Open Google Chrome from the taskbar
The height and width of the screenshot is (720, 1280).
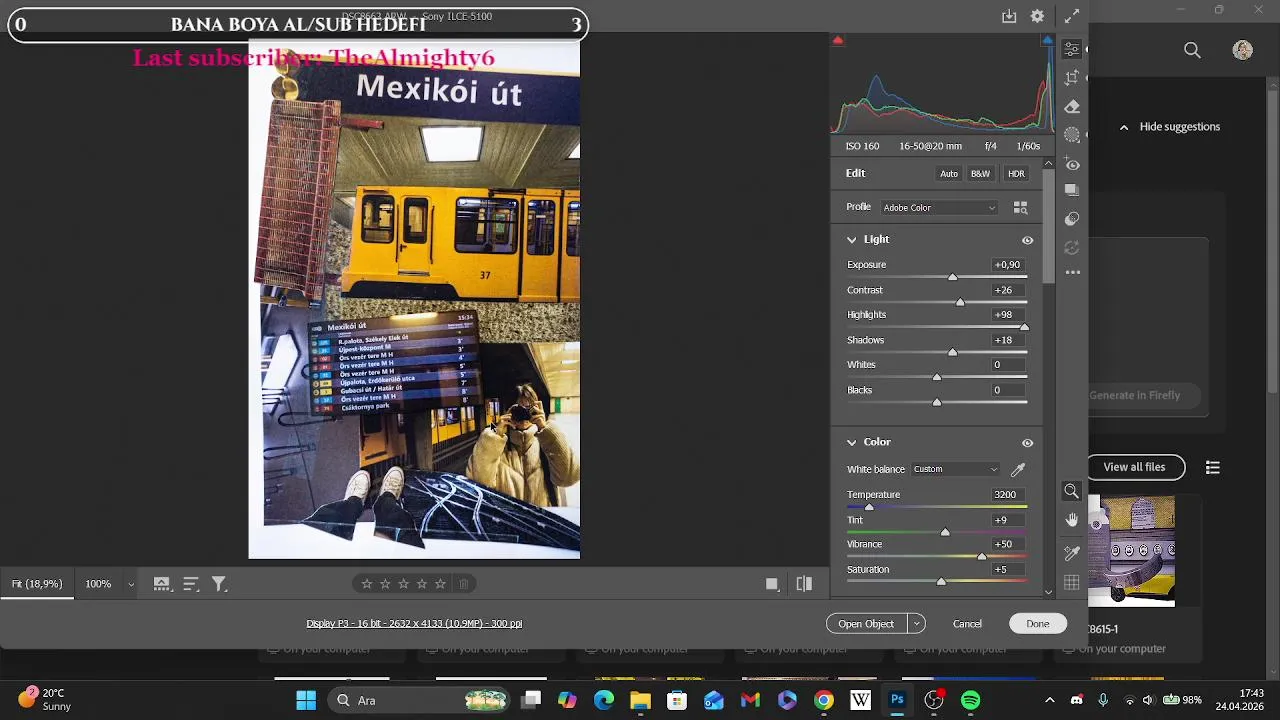click(823, 700)
